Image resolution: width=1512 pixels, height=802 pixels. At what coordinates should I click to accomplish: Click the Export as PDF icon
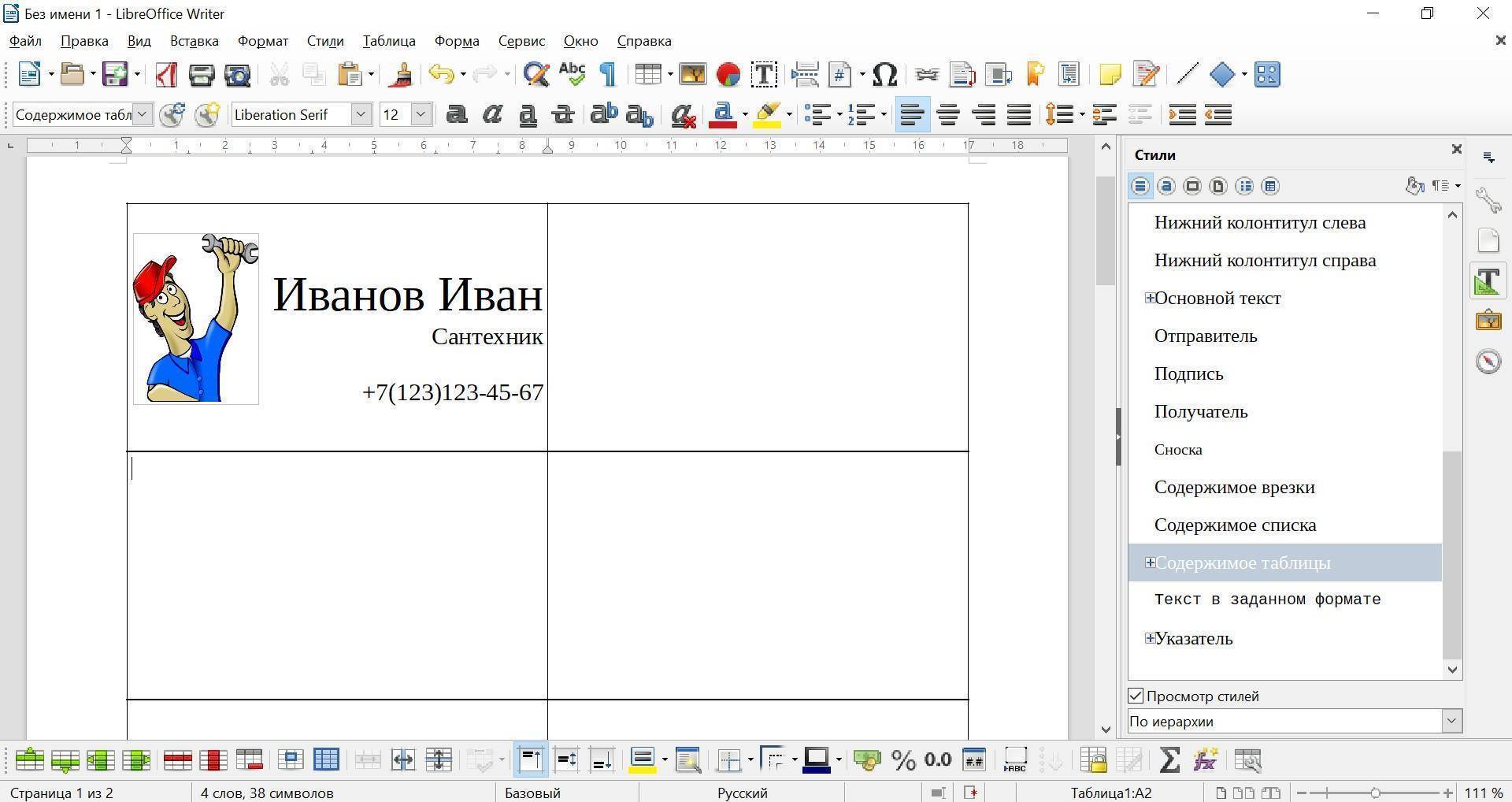point(165,75)
